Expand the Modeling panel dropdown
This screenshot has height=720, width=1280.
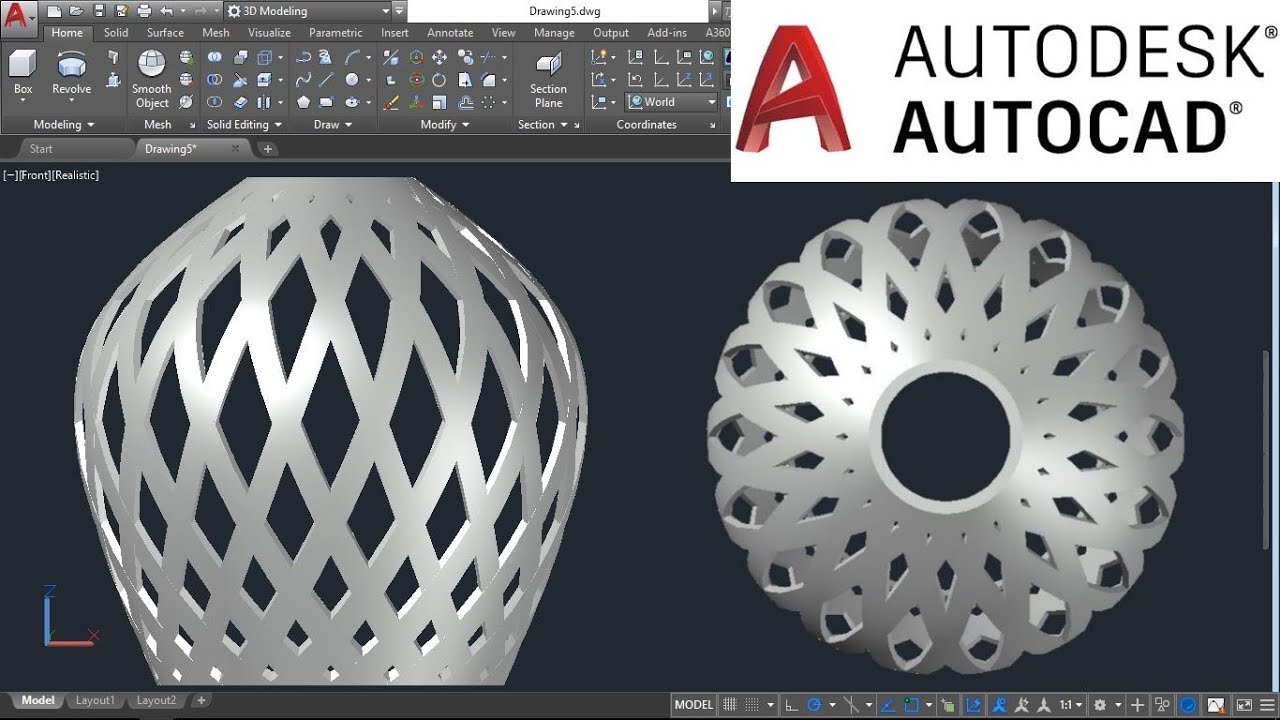tap(64, 125)
